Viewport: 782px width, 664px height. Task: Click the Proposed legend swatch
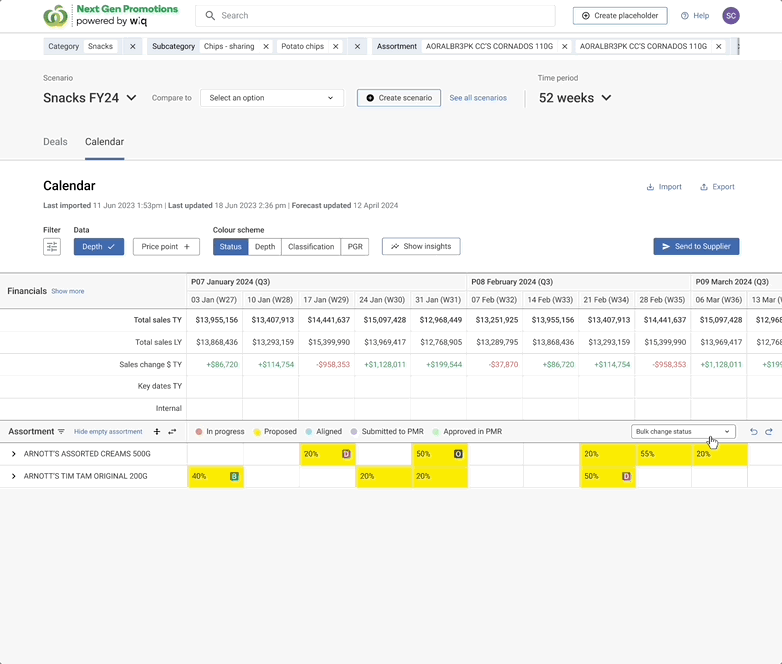point(257,432)
